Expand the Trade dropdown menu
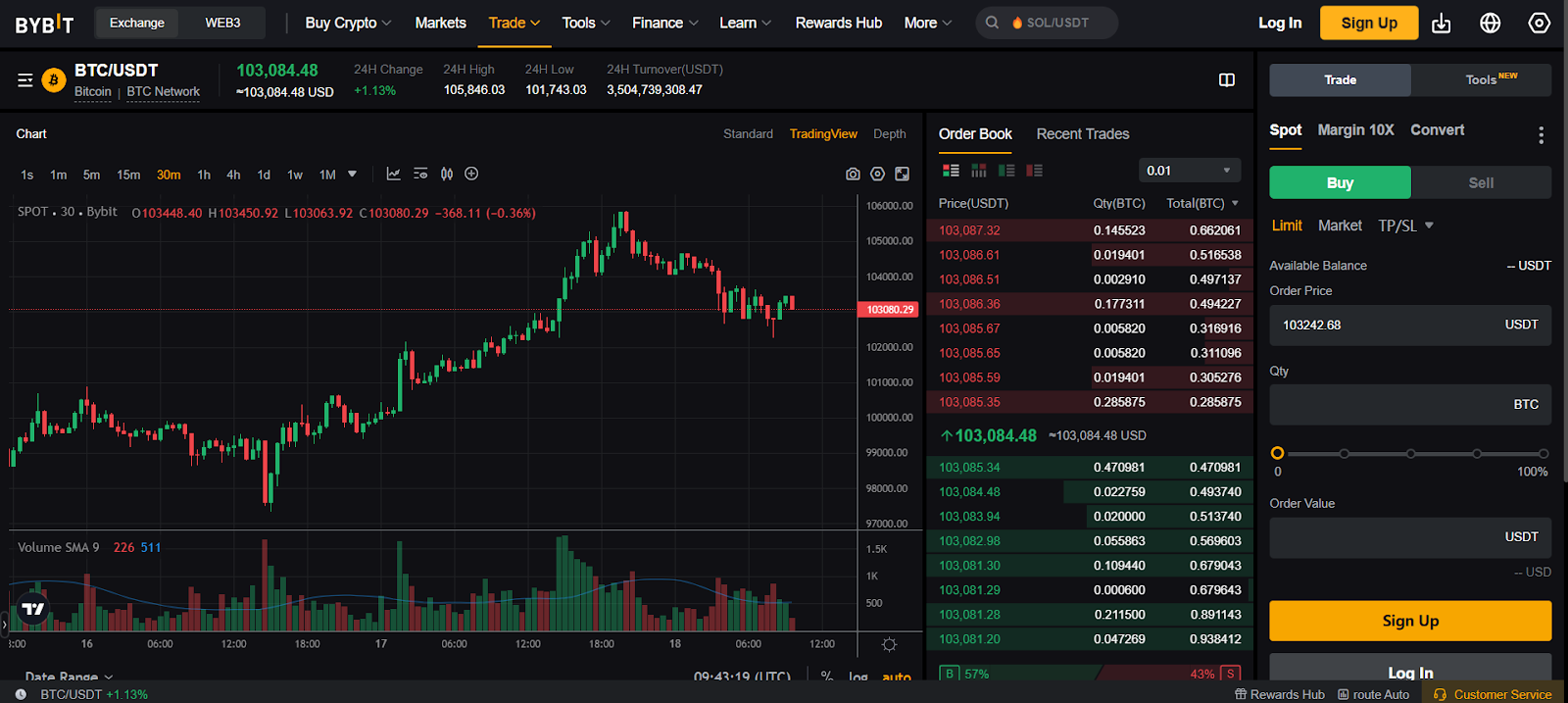 (514, 23)
